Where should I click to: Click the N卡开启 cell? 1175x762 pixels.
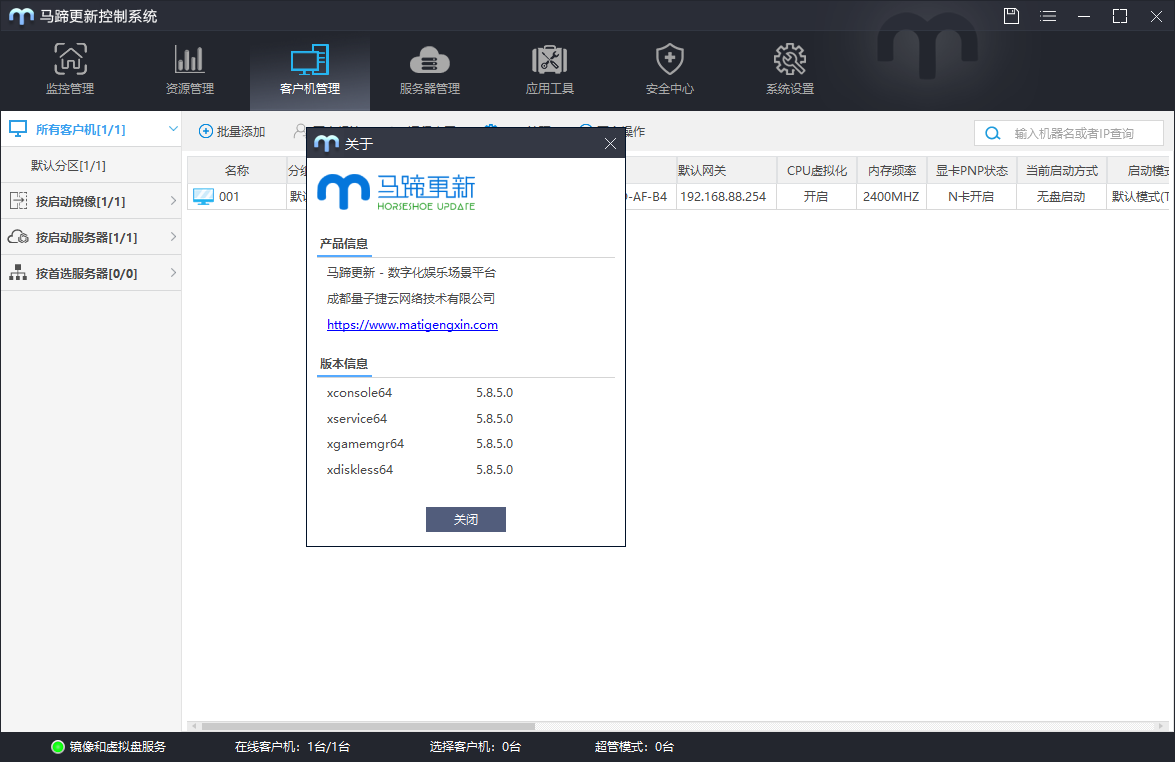pyautogui.click(x=971, y=197)
